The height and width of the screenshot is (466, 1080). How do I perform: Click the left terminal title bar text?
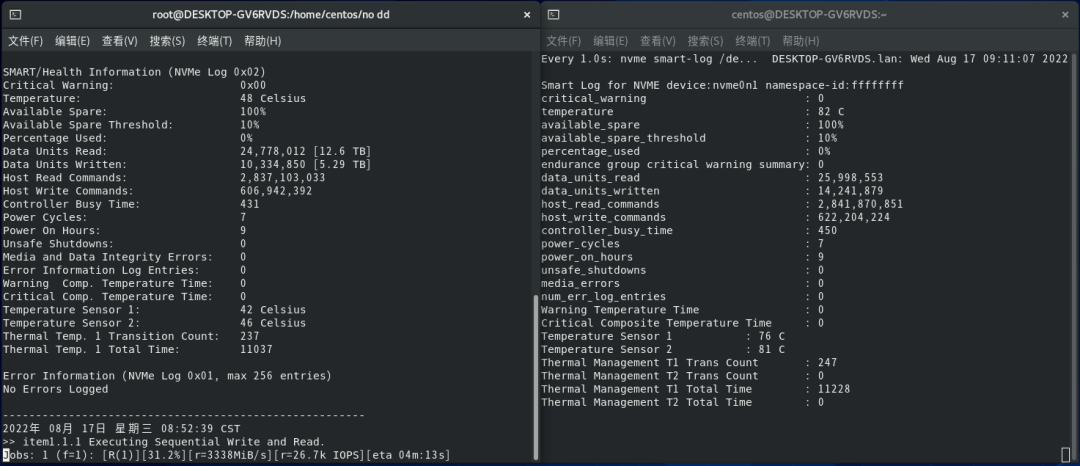click(x=271, y=14)
